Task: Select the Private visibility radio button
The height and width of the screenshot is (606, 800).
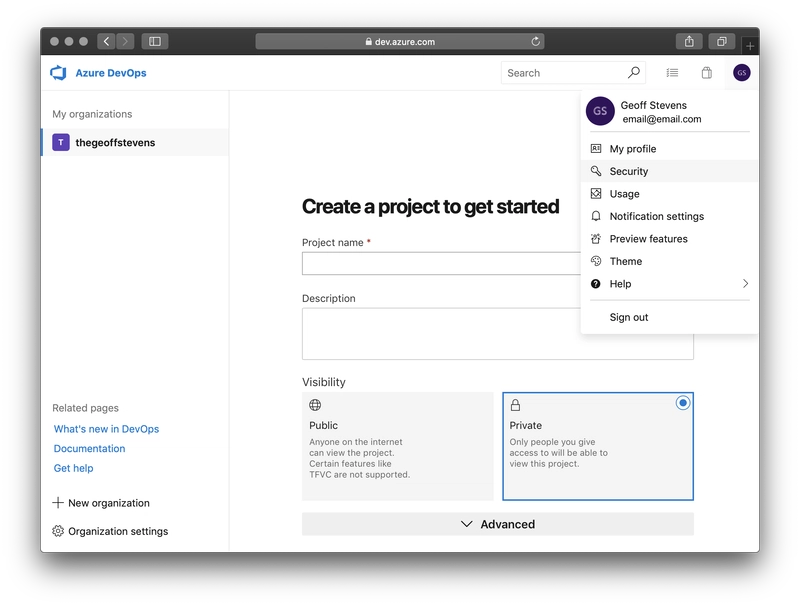Action: coord(683,403)
